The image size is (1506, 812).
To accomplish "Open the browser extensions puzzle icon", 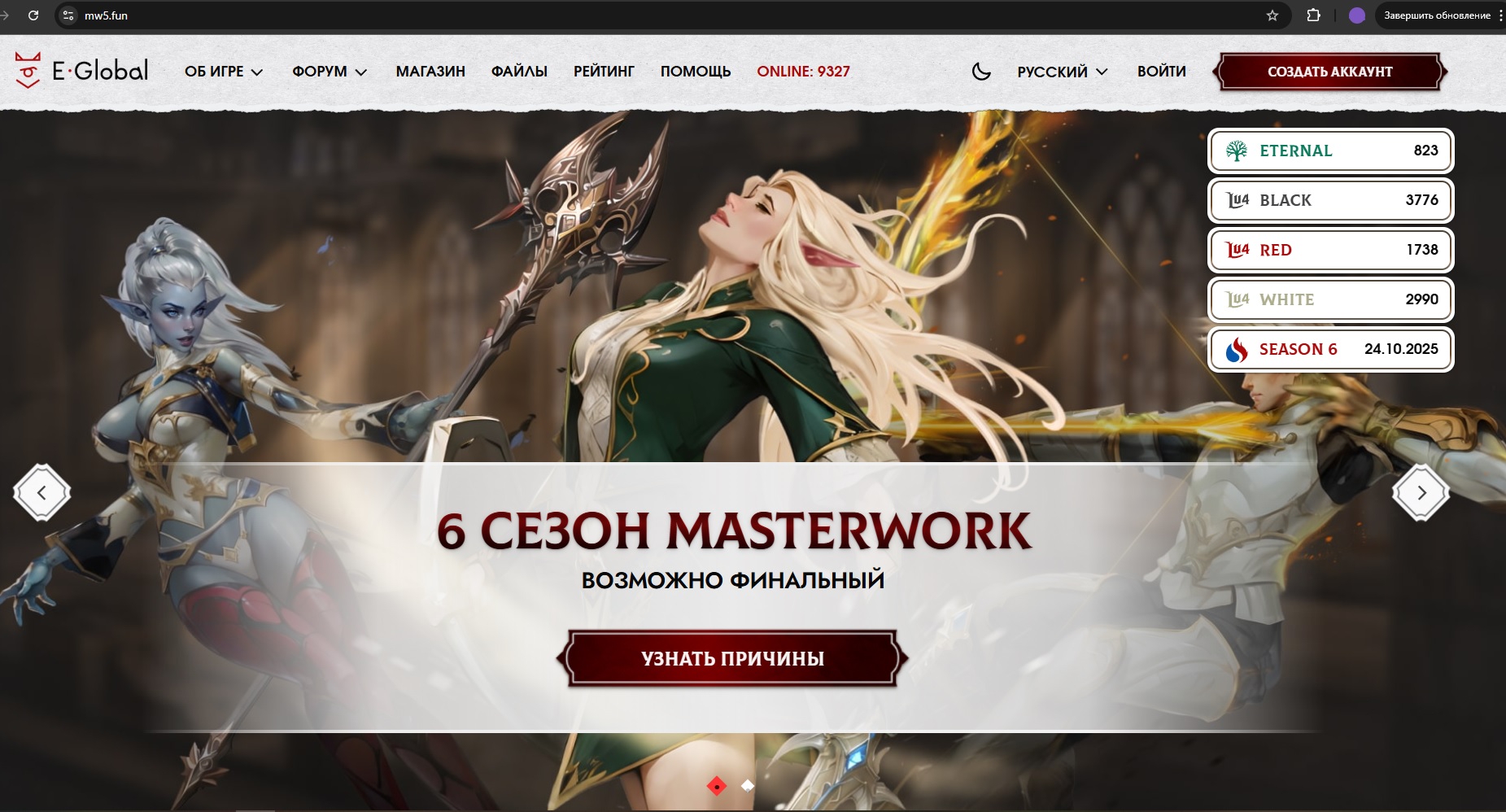I will [x=1313, y=15].
